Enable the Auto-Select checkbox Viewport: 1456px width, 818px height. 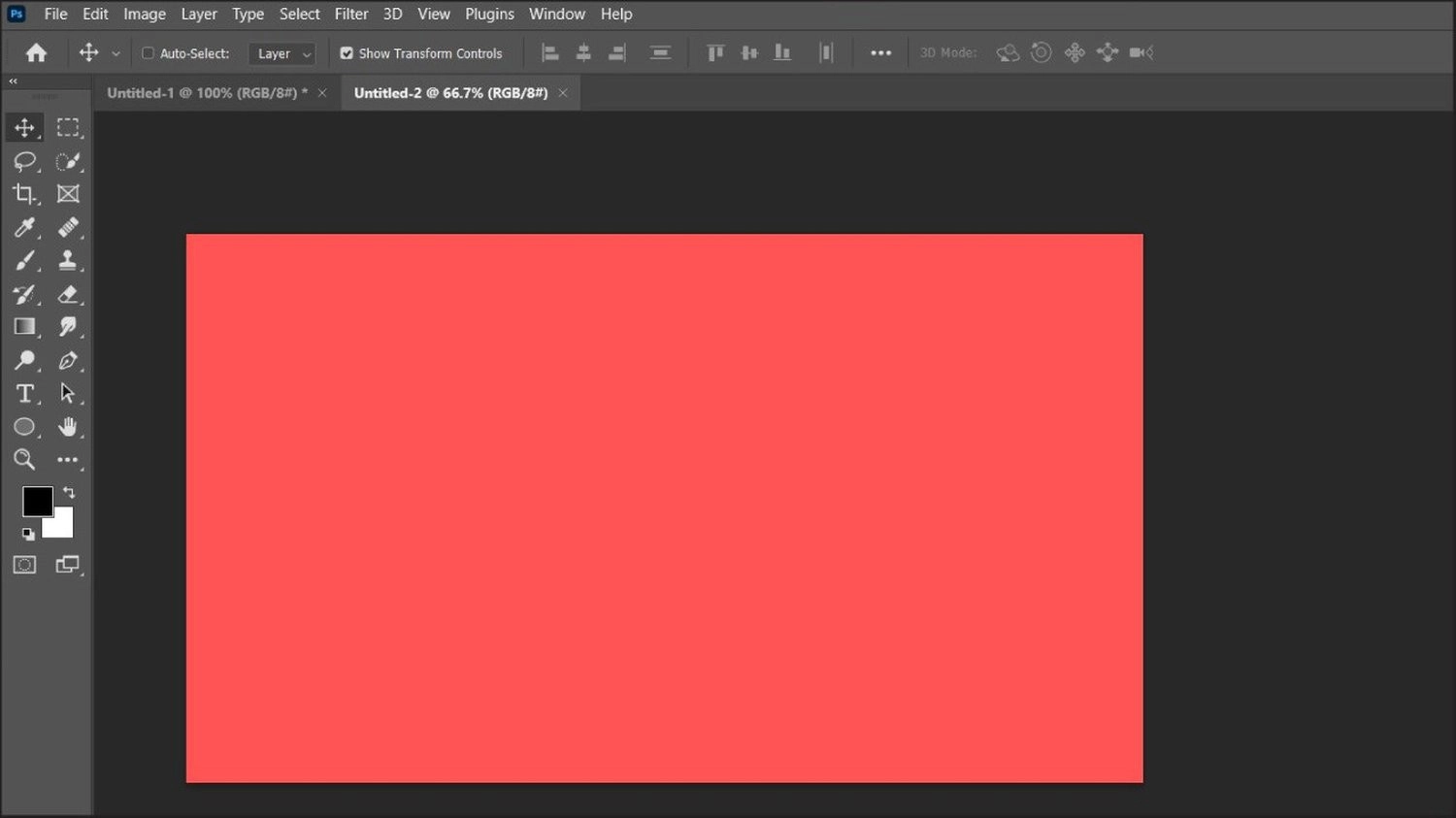coord(149,53)
